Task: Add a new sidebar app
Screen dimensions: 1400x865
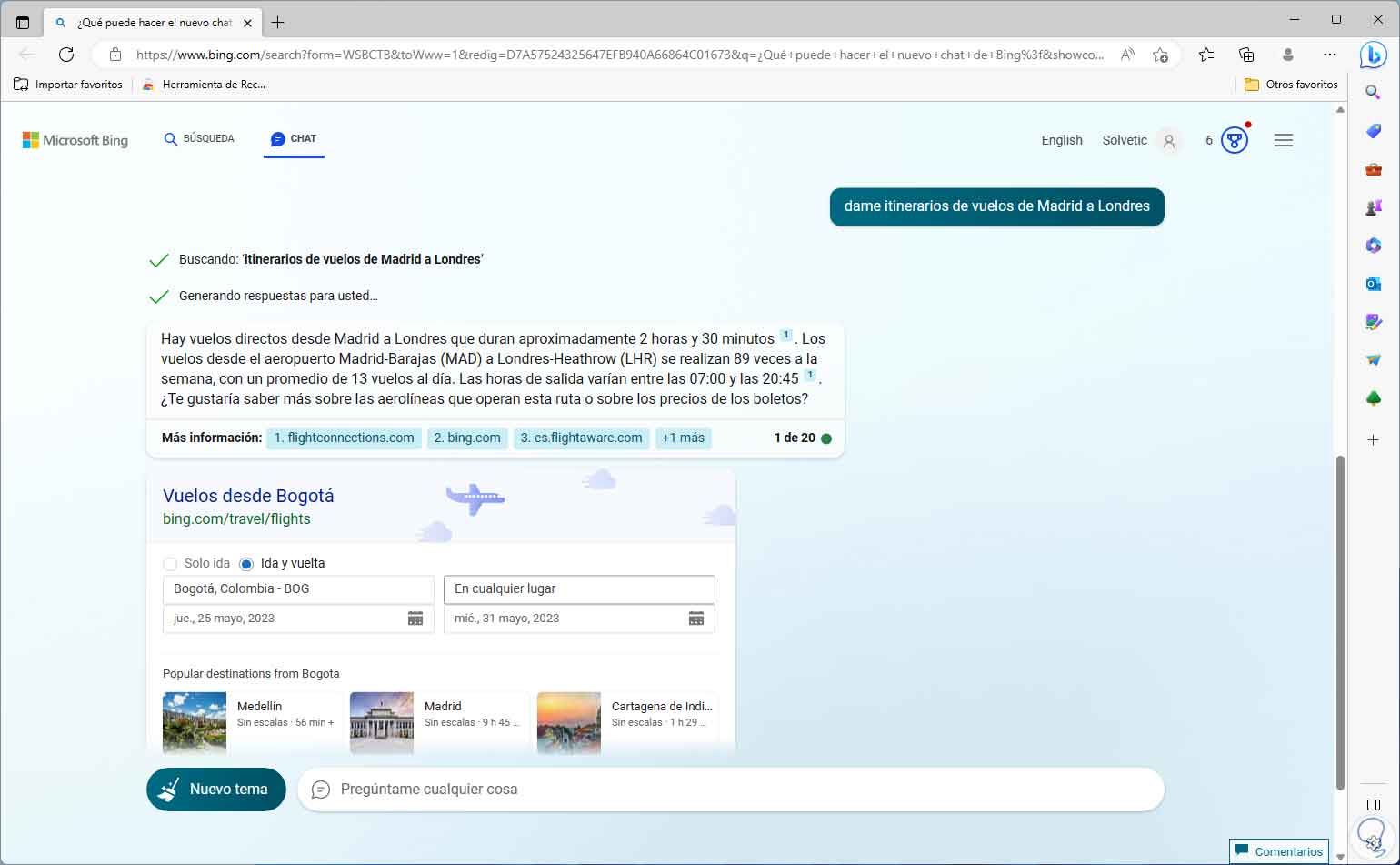Action: pos(1373,440)
